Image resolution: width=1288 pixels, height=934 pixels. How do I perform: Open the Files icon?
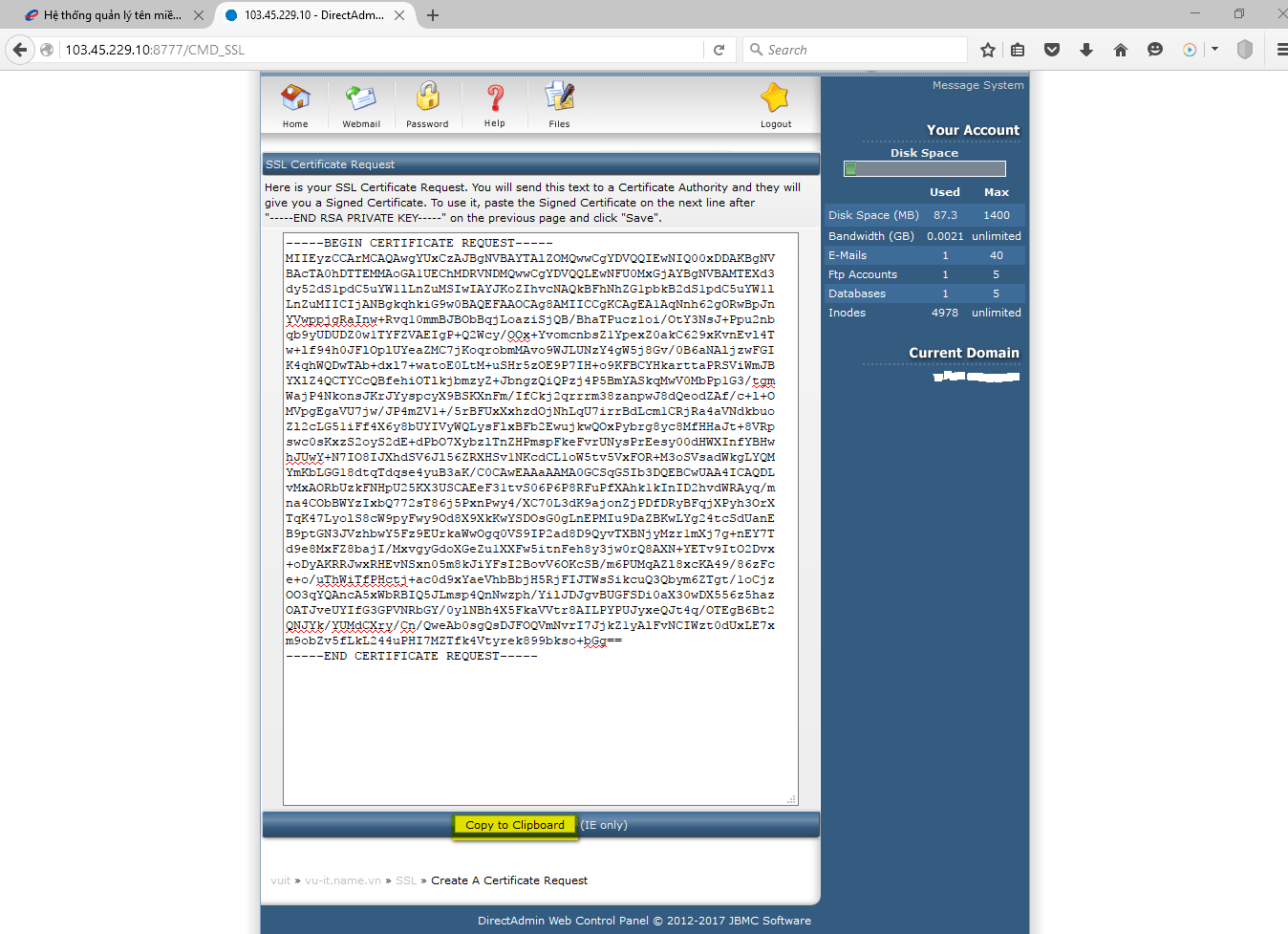coord(559,98)
